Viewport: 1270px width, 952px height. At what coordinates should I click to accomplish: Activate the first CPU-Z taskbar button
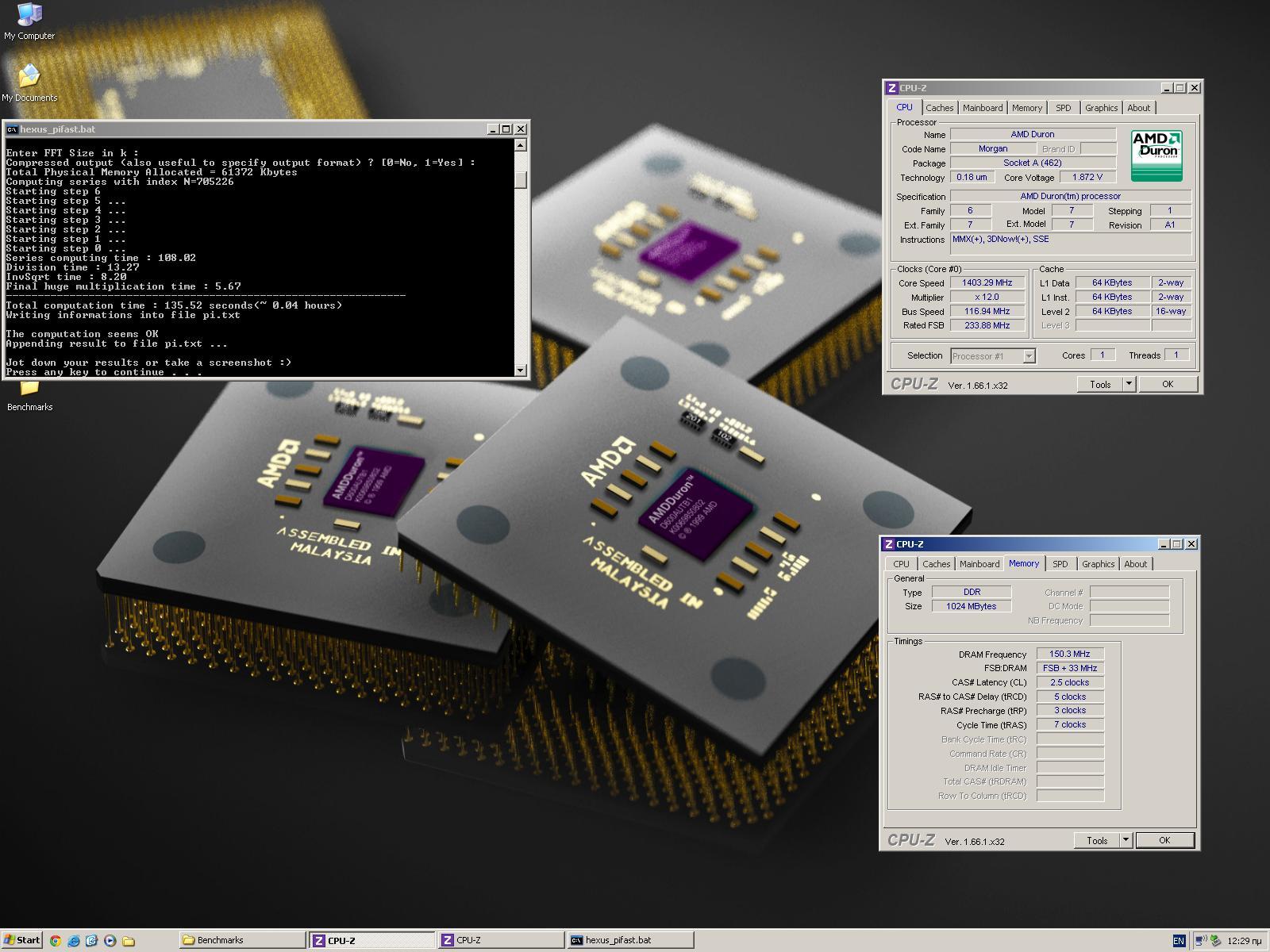pyautogui.click(x=372, y=940)
